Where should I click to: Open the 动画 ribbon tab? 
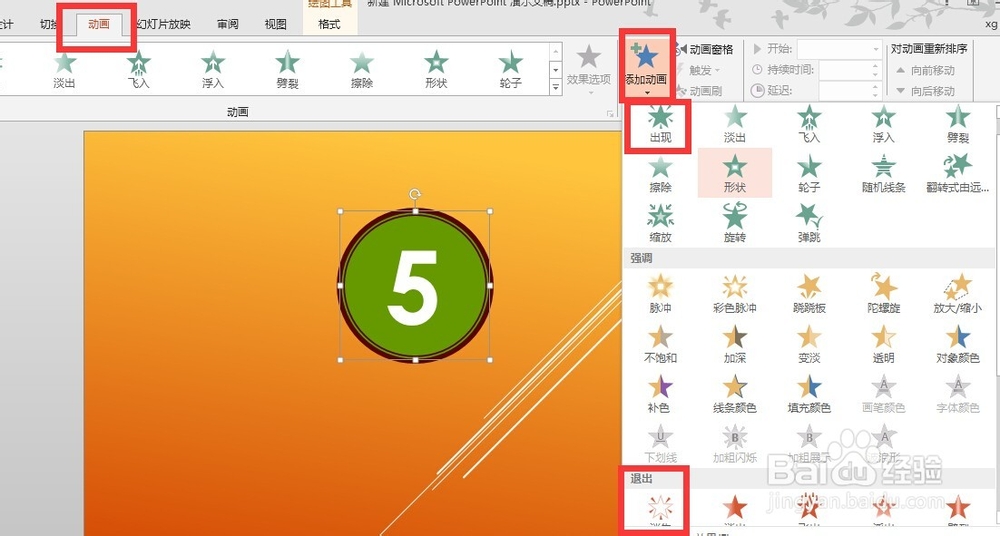pyautogui.click(x=98, y=24)
